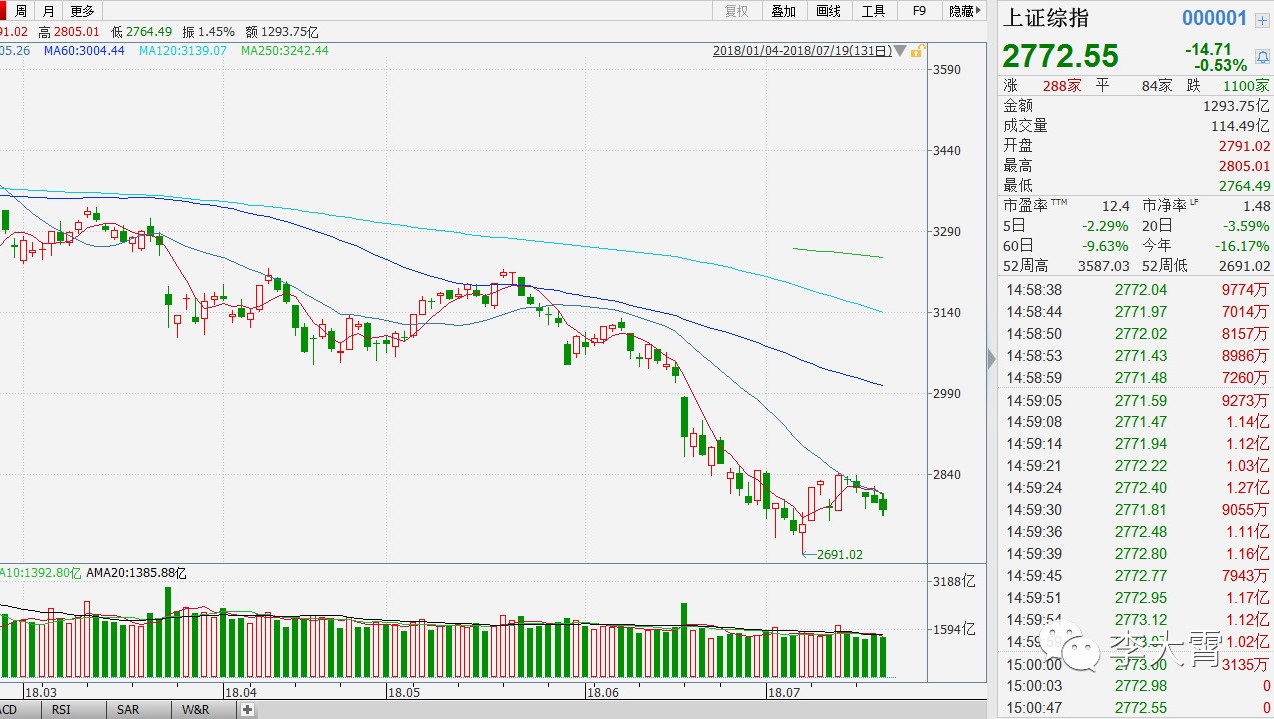Screen dimensions: 1274x719
Task: Add a new indicator tab with plus icon
Action: [x=247, y=710]
